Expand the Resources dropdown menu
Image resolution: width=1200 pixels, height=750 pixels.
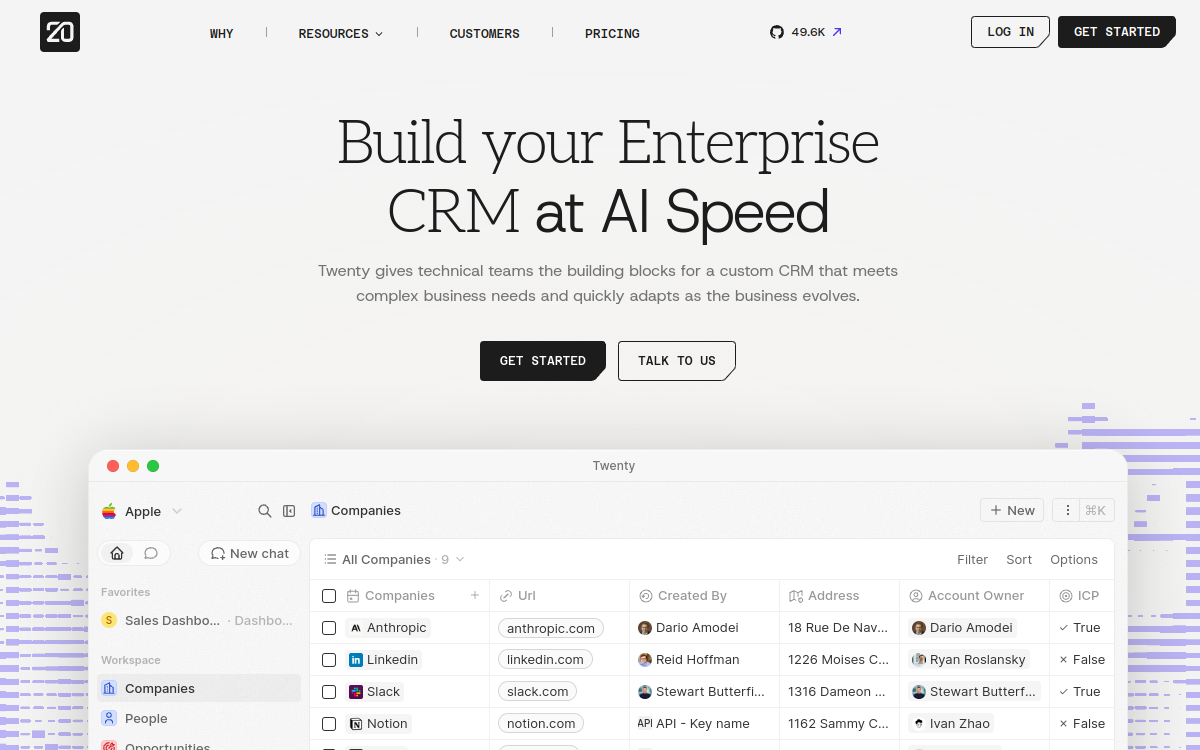pos(341,33)
